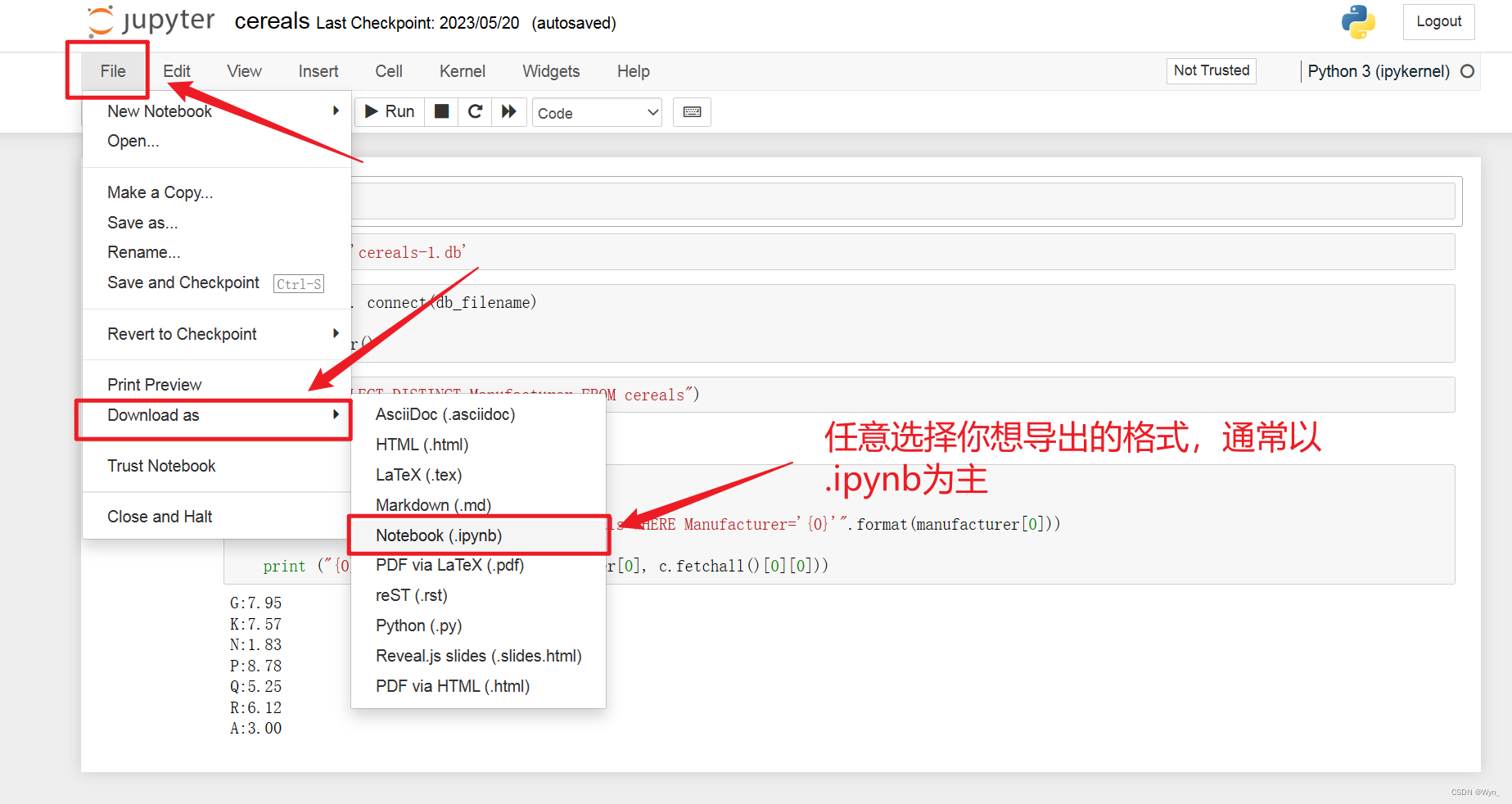This screenshot has width=1512, height=804.
Task: Download as PDF via HTML (.html)
Action: pyautogui.click(x=478, y=686)
